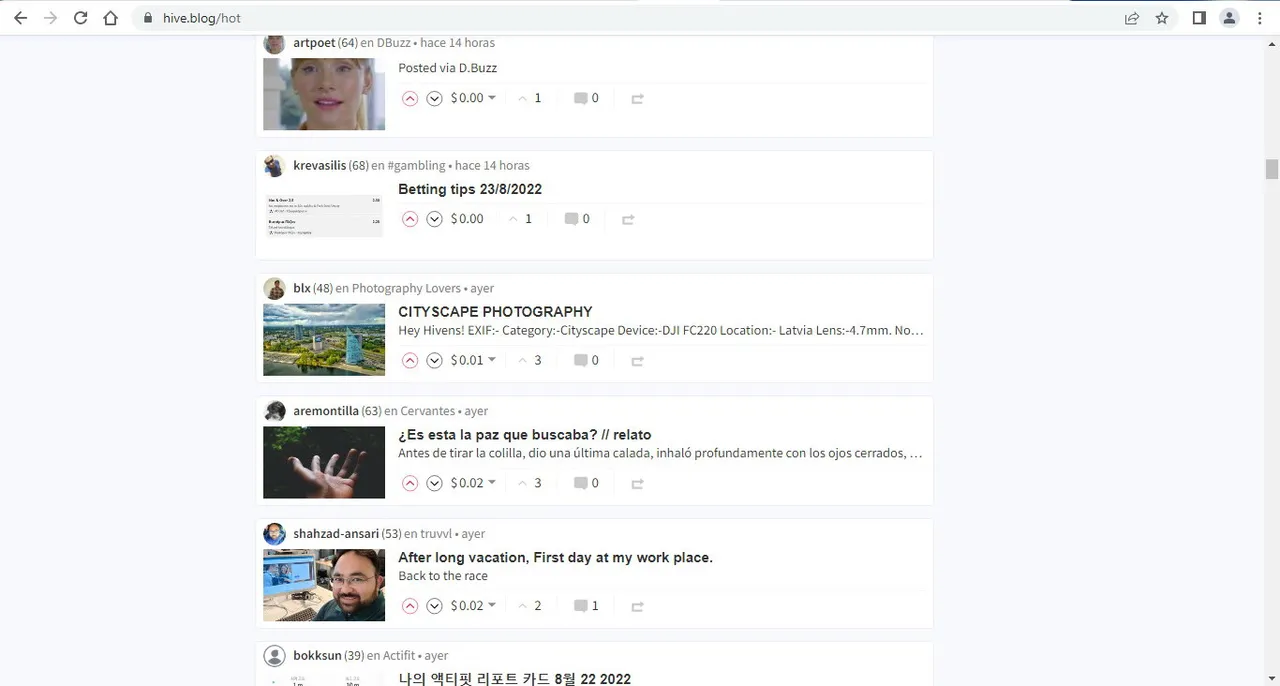This screenshot has height=686, width=1280.
Task: Share this page from address bar
Action: (x=1132, y=18)
